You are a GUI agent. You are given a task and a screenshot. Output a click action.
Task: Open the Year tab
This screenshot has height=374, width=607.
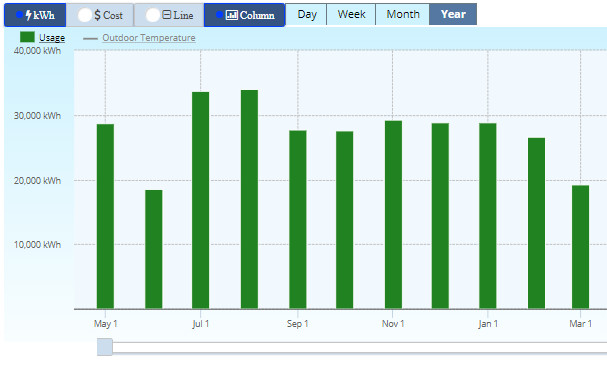point(453,14)
